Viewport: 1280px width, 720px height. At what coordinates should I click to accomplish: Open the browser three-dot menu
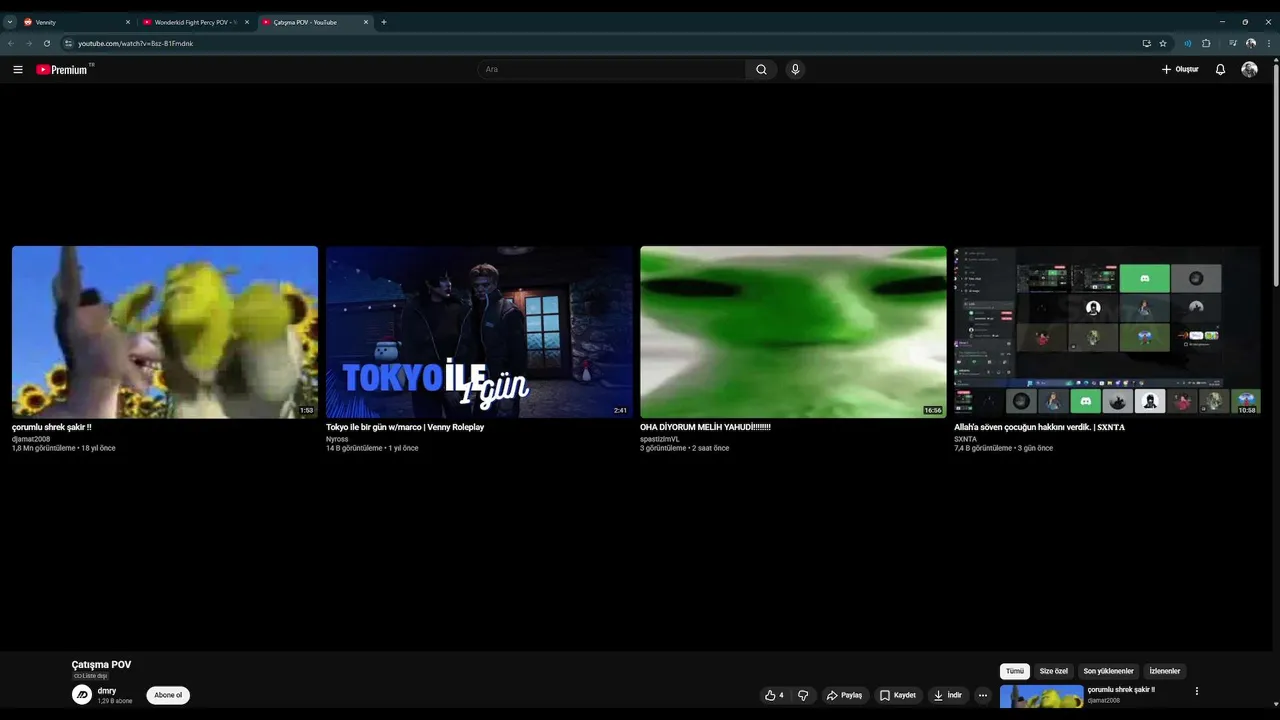click(x=1269, y=44)
